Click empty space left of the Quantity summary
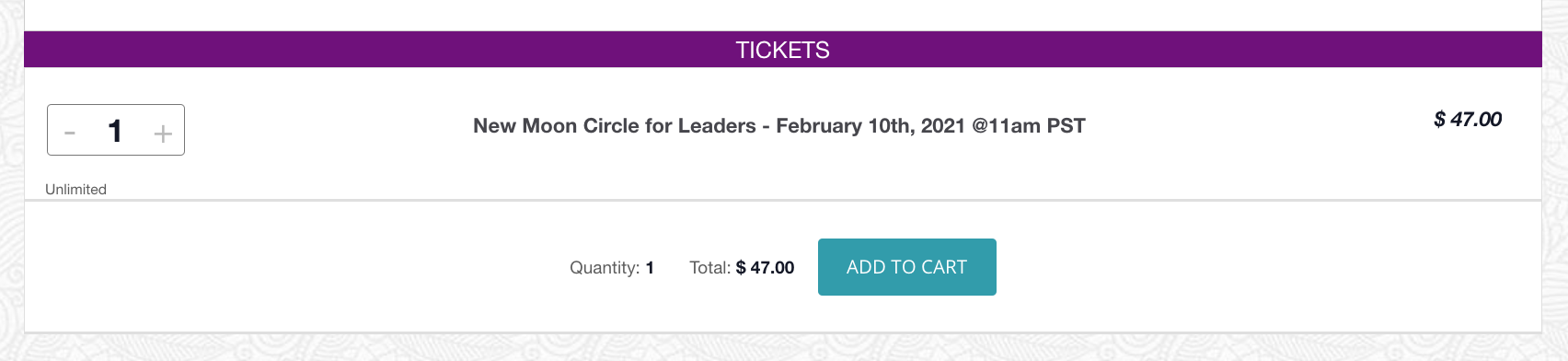This screenshot has width=1568, height=361. [294, 267]
